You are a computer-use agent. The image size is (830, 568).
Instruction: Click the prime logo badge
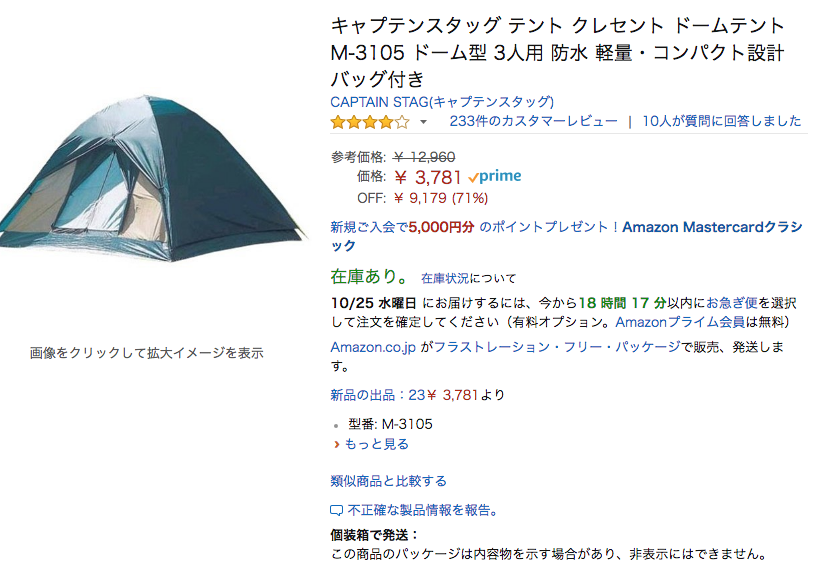495,176
